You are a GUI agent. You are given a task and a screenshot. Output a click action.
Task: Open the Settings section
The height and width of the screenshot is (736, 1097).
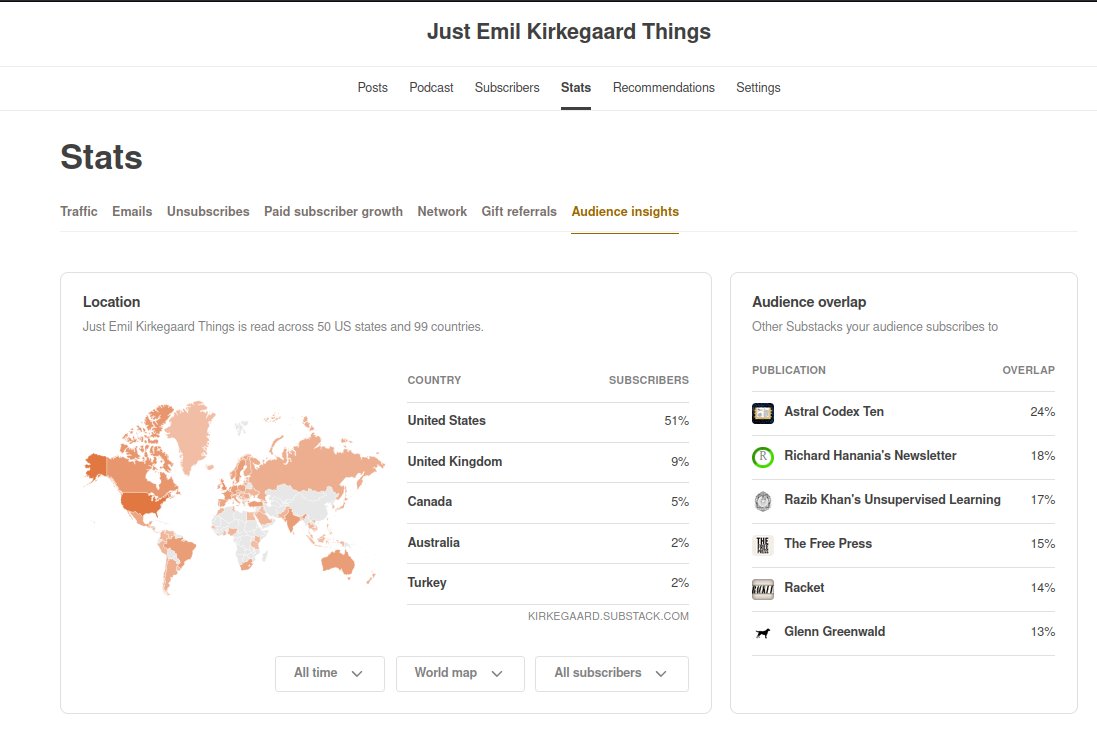(758, 87)
